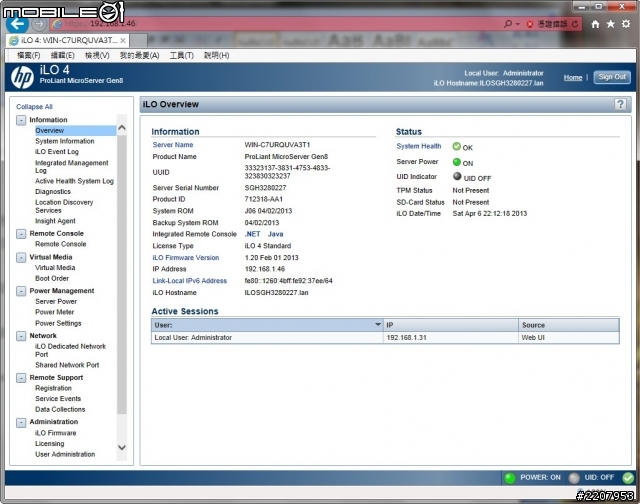Open the 編輯(E) menu
640x504 pixels.
[x=62, y=56]
